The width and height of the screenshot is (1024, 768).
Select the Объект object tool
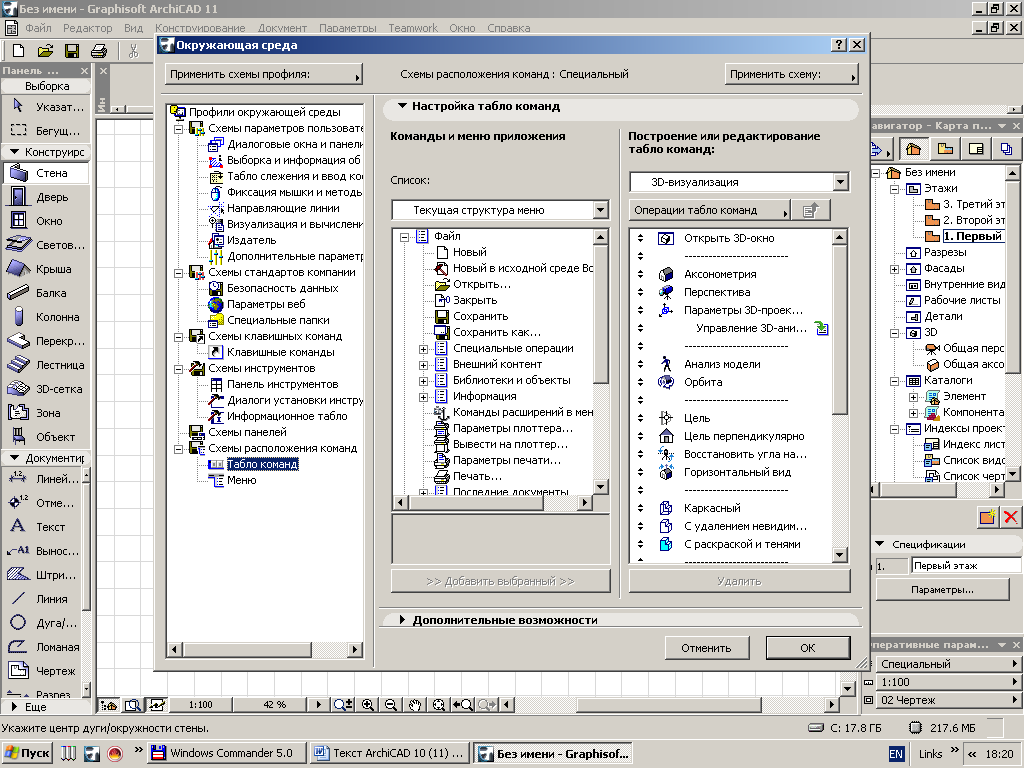pos(45,437)
